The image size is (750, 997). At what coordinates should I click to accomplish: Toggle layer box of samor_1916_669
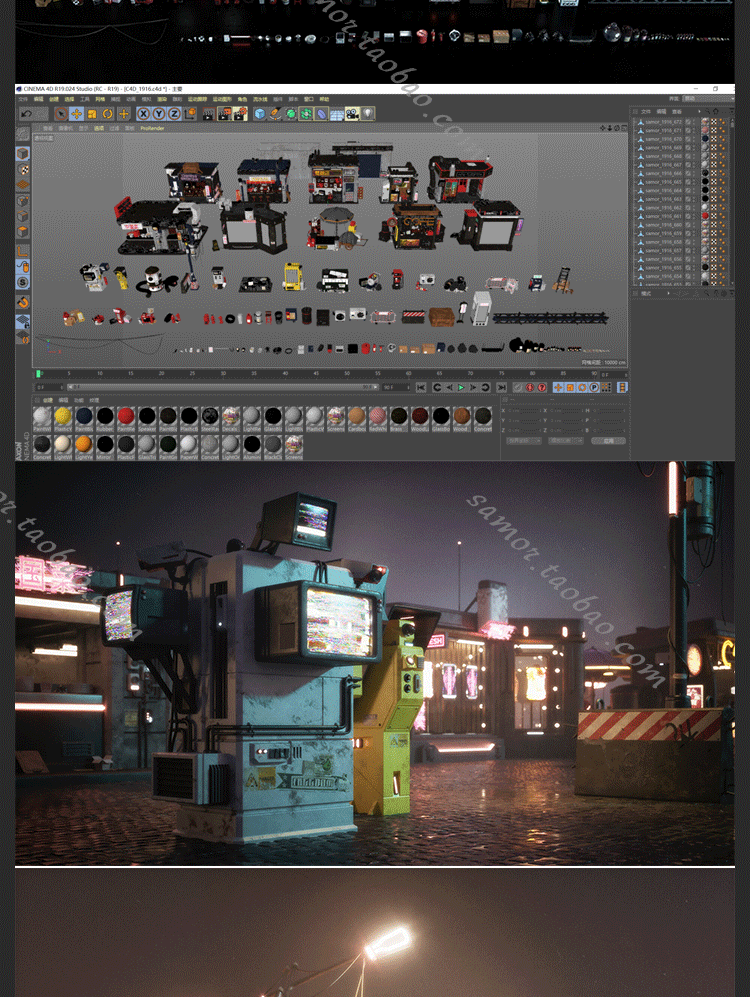688,148
